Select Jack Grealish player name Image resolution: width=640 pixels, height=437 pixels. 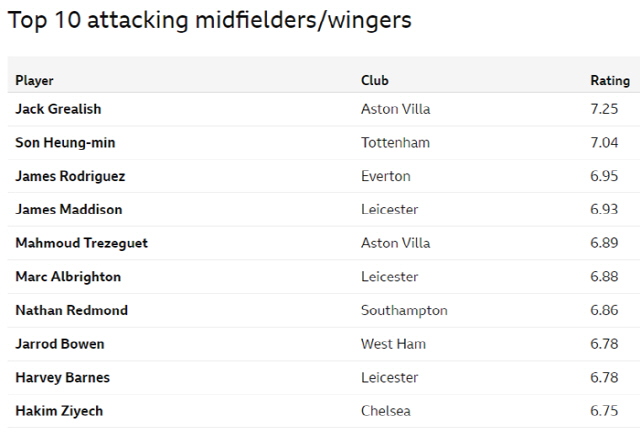pyautogui.click(x=58, y=109)
